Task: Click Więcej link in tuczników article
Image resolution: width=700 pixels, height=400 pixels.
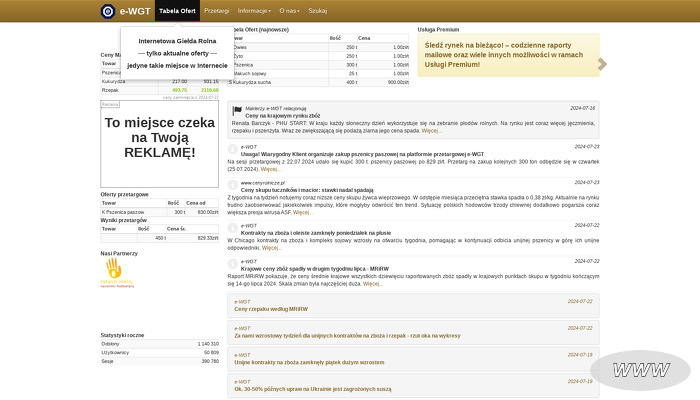Action: click(x=303, y=212)
